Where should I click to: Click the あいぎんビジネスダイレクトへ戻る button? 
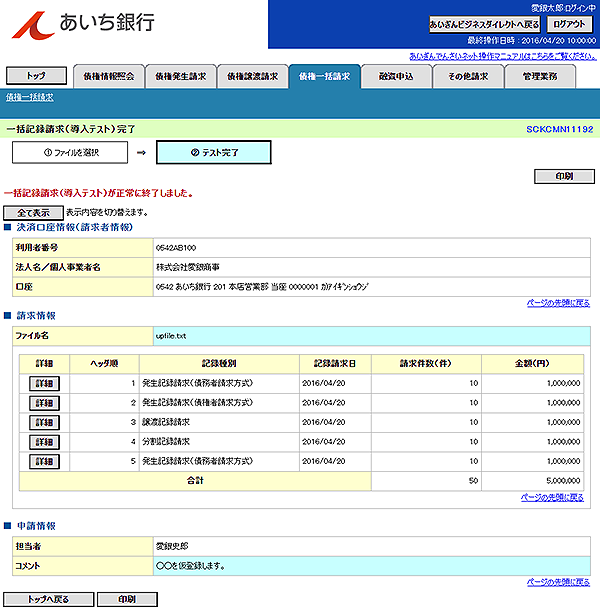[484, 24]
